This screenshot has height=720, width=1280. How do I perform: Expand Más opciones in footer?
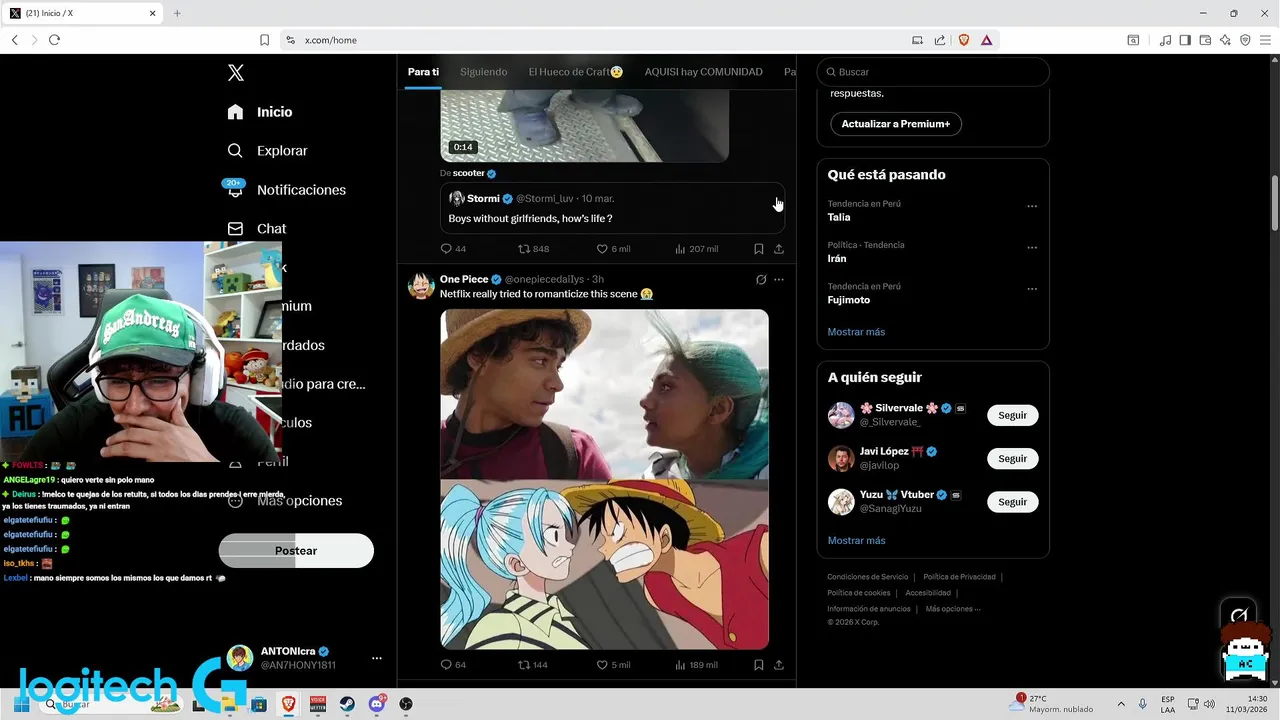[953, 609]
